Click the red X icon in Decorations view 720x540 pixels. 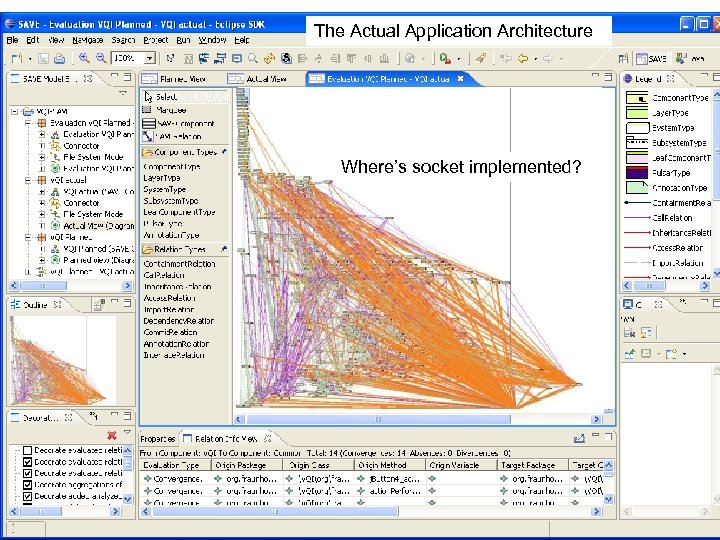click(x=112, y=435)
